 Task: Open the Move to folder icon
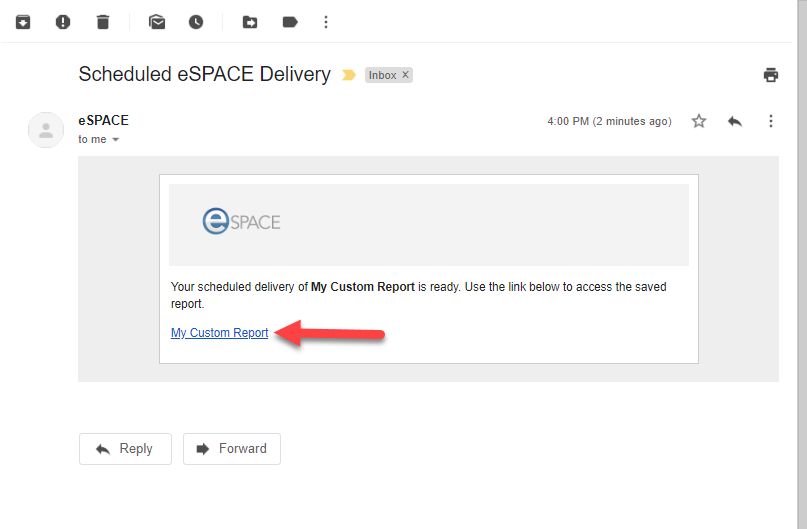250,22
